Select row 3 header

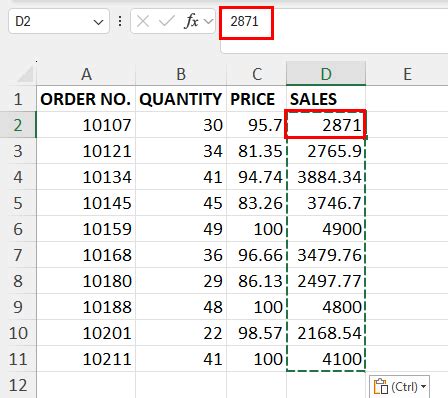coord(18,151)
